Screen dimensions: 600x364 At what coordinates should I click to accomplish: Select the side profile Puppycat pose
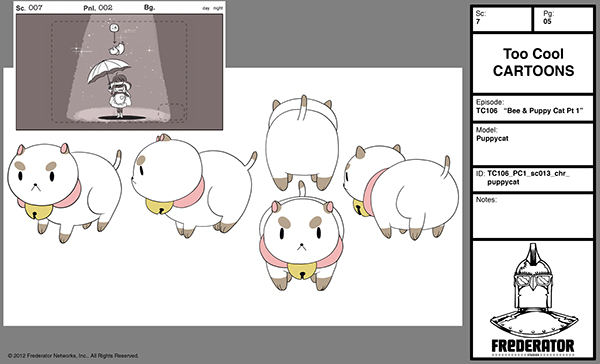click(x=194, y=186)
